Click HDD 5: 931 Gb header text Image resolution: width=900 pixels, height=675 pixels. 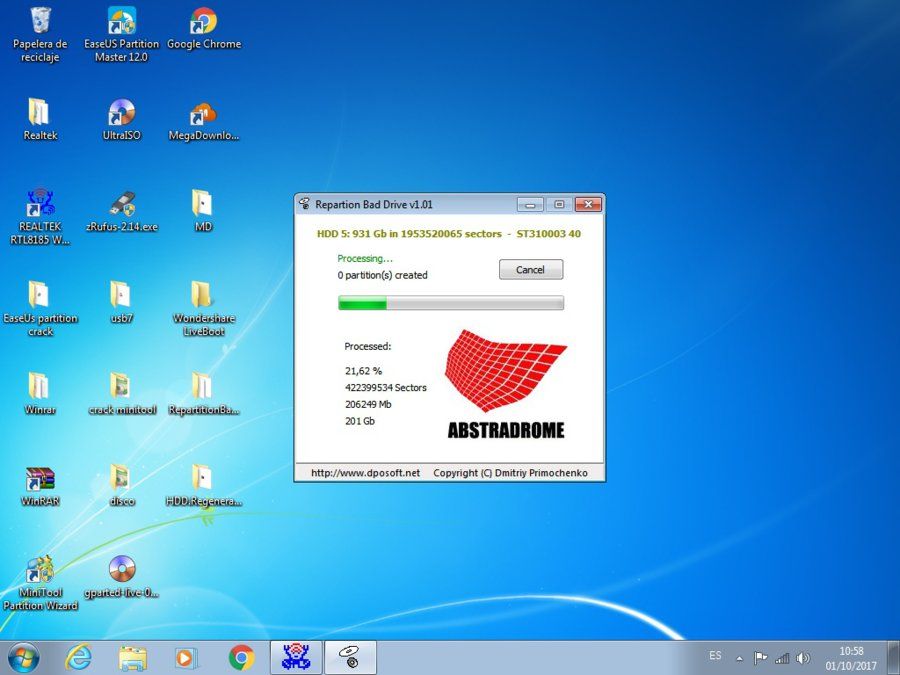(449, 234)
